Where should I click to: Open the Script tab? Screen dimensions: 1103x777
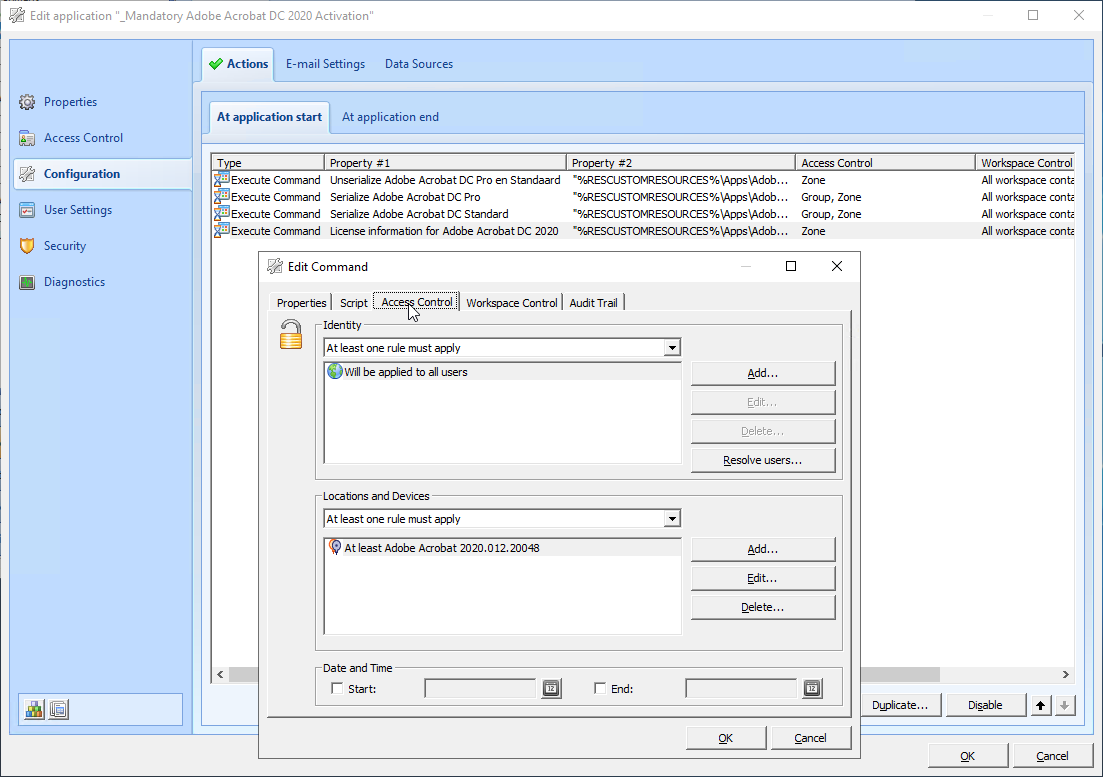coord(353,303)
